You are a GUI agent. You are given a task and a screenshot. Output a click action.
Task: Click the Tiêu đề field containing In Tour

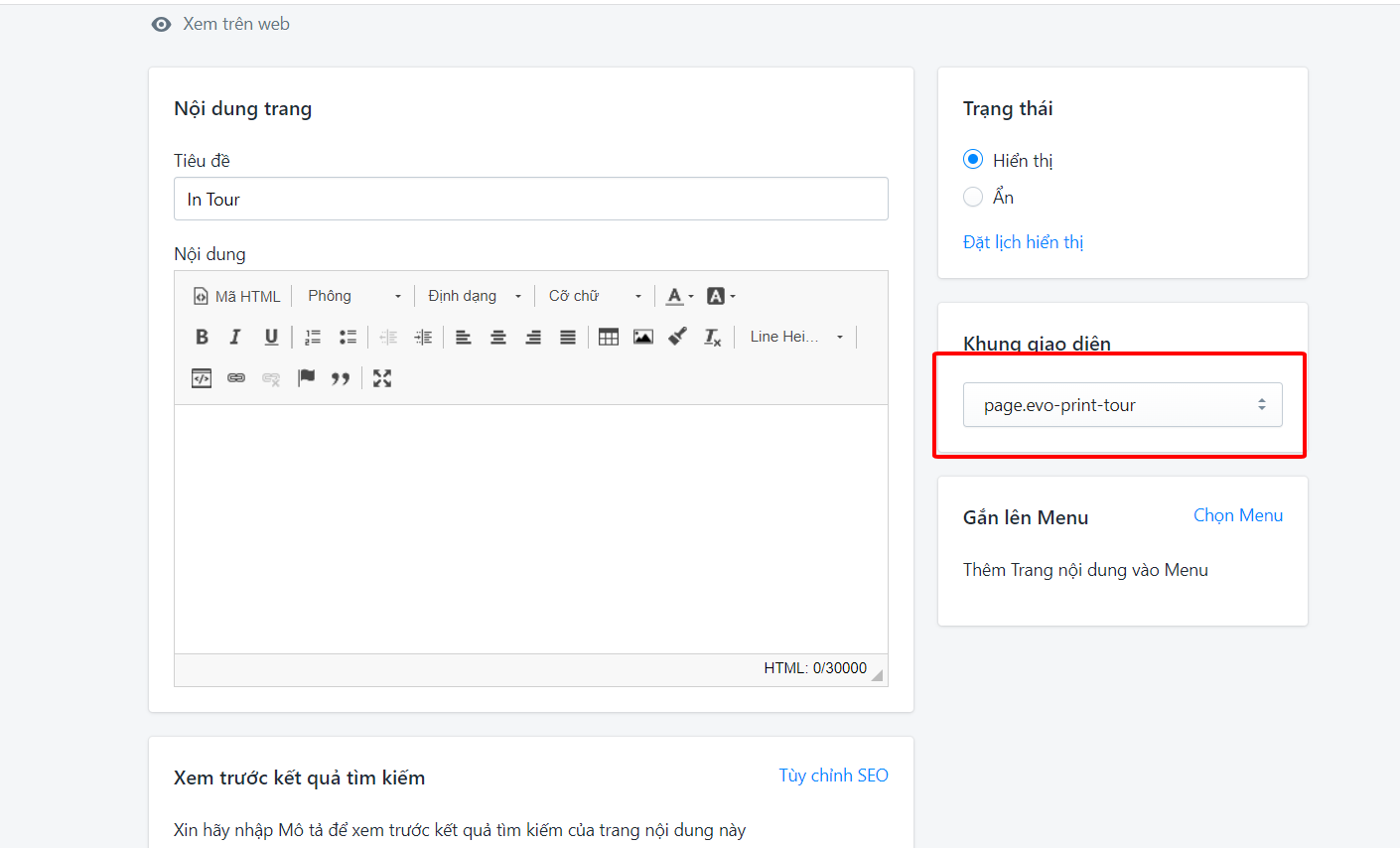531,199
